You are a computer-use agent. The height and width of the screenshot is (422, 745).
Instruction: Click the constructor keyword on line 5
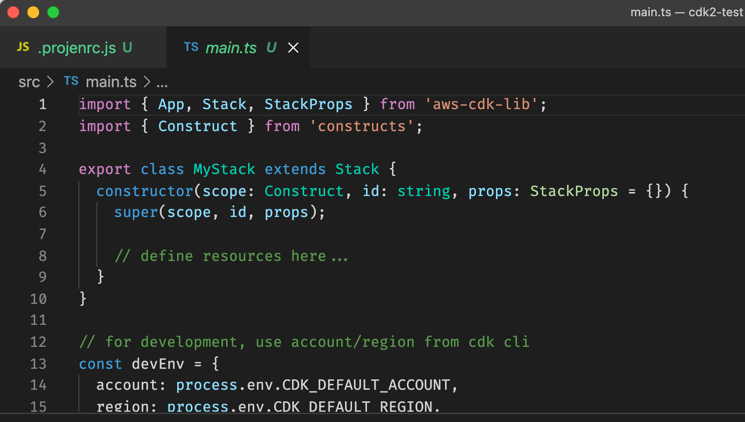click(x=145, y=192)
